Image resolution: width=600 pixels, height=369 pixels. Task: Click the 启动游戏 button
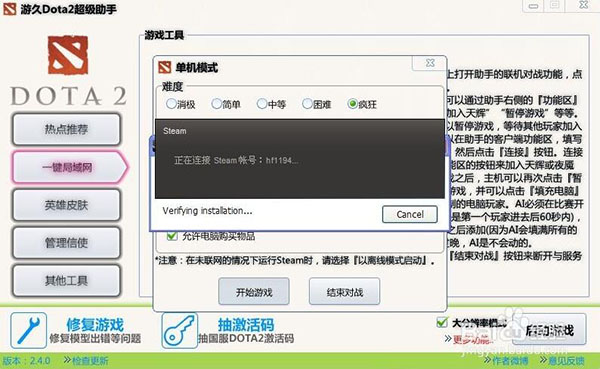(550, 330)
